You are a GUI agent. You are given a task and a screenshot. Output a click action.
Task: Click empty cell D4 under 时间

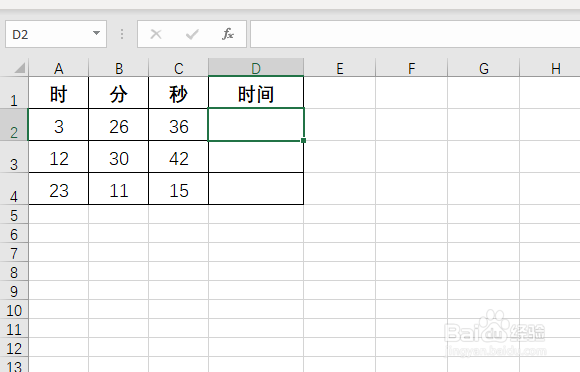click(x=256, y=189)
